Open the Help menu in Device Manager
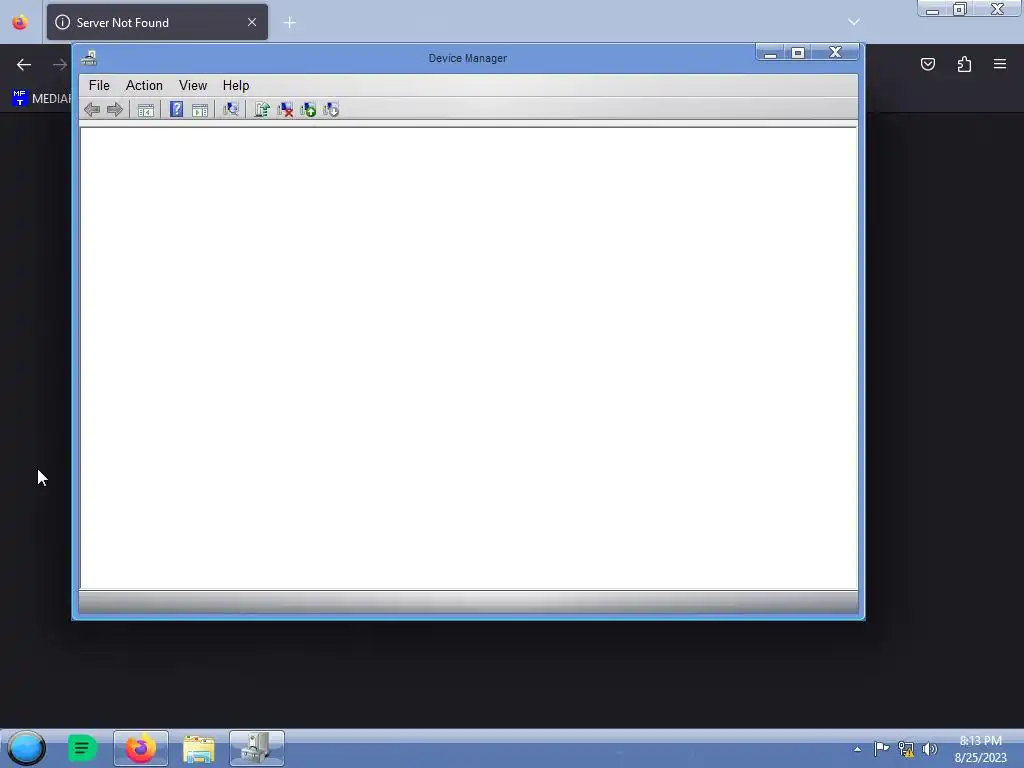 pos(236,86)
